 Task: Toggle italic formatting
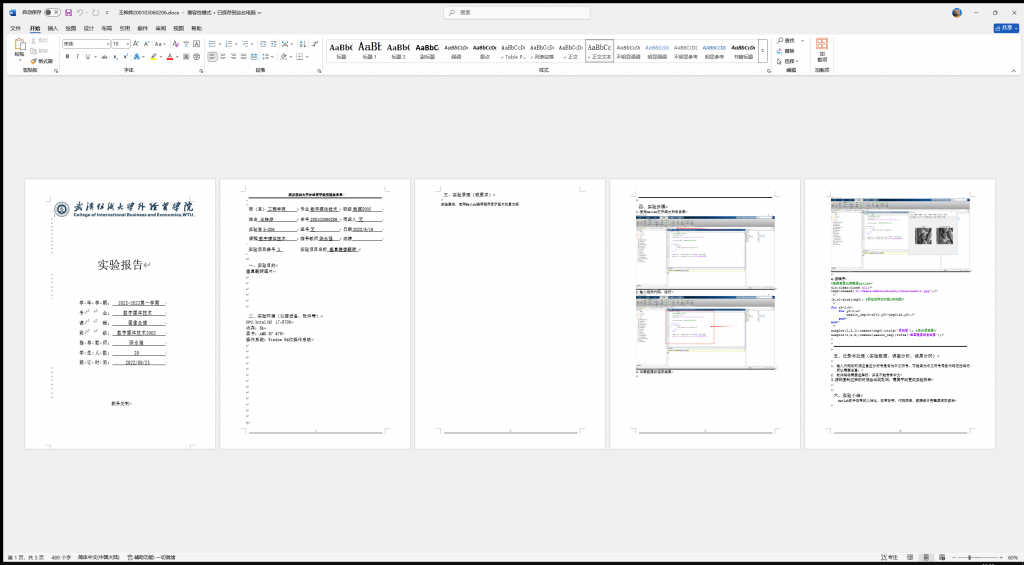tap(77, 57)
